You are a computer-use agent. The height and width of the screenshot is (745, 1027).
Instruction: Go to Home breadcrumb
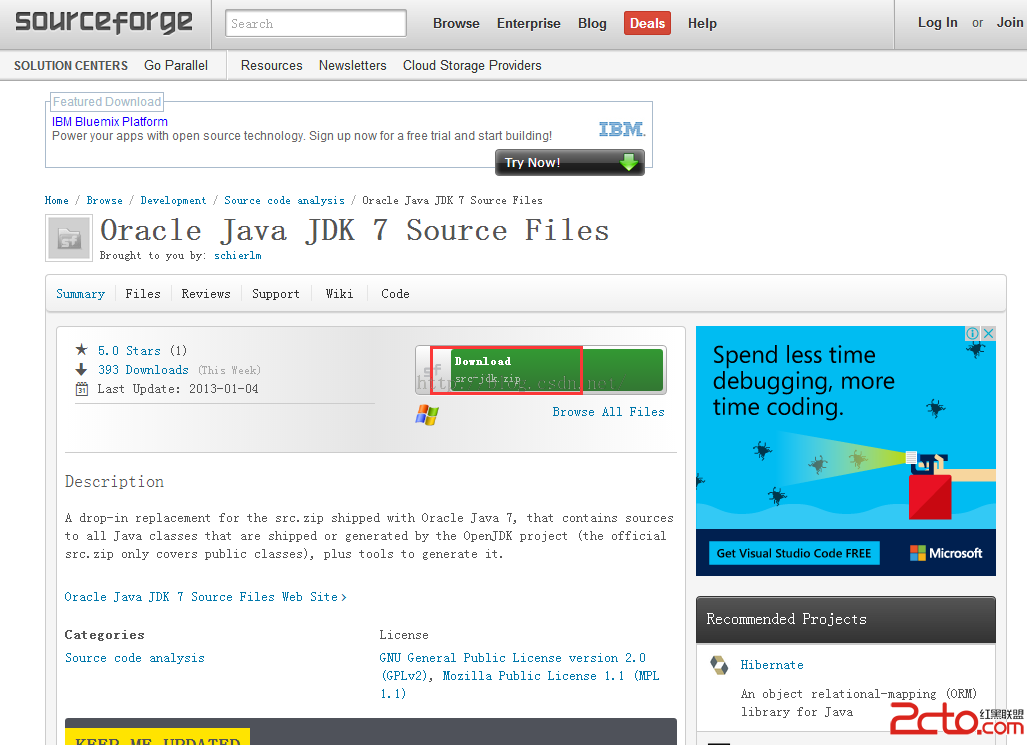56,201
